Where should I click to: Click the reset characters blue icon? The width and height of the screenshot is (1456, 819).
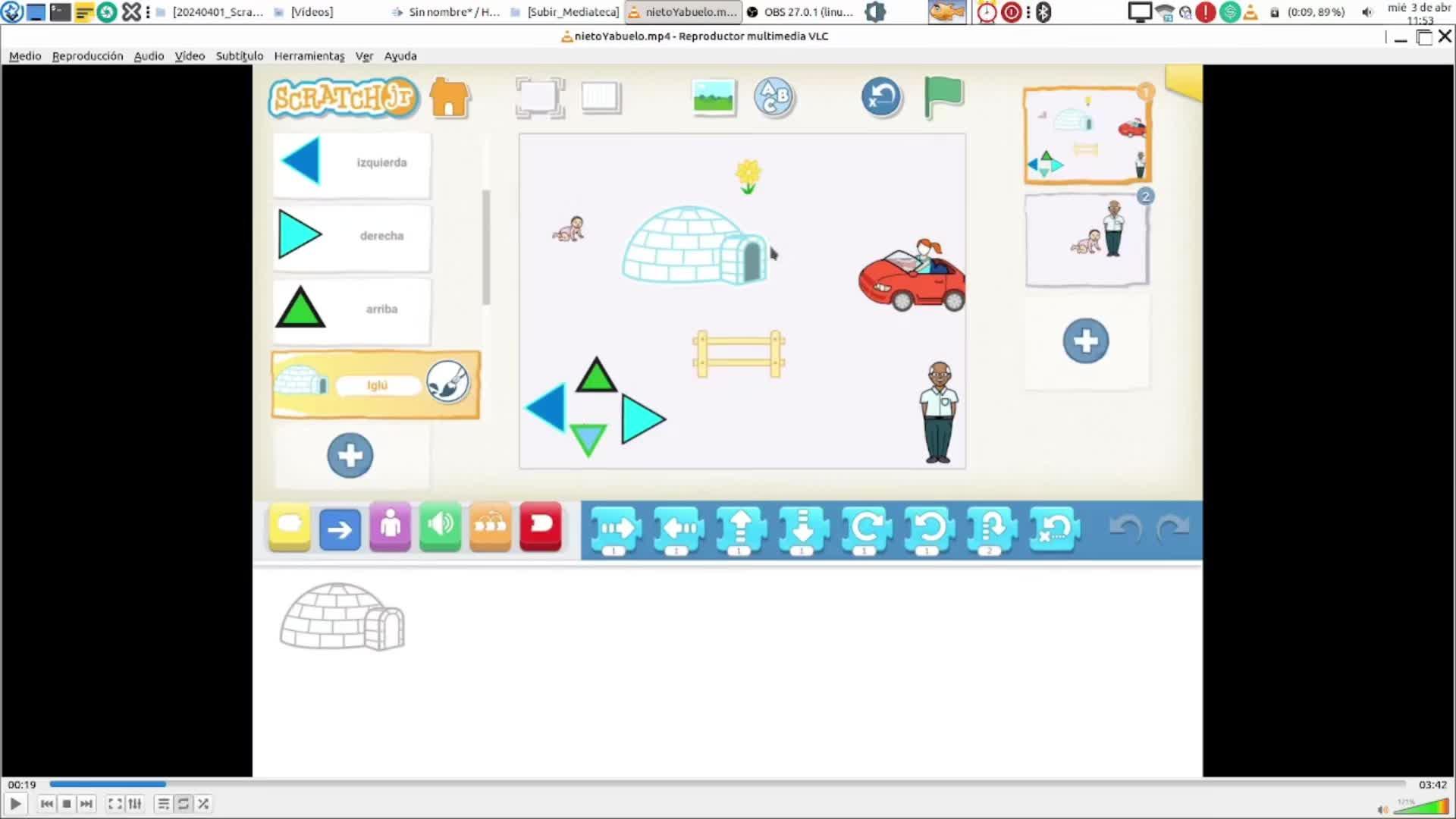pos(881,97)
